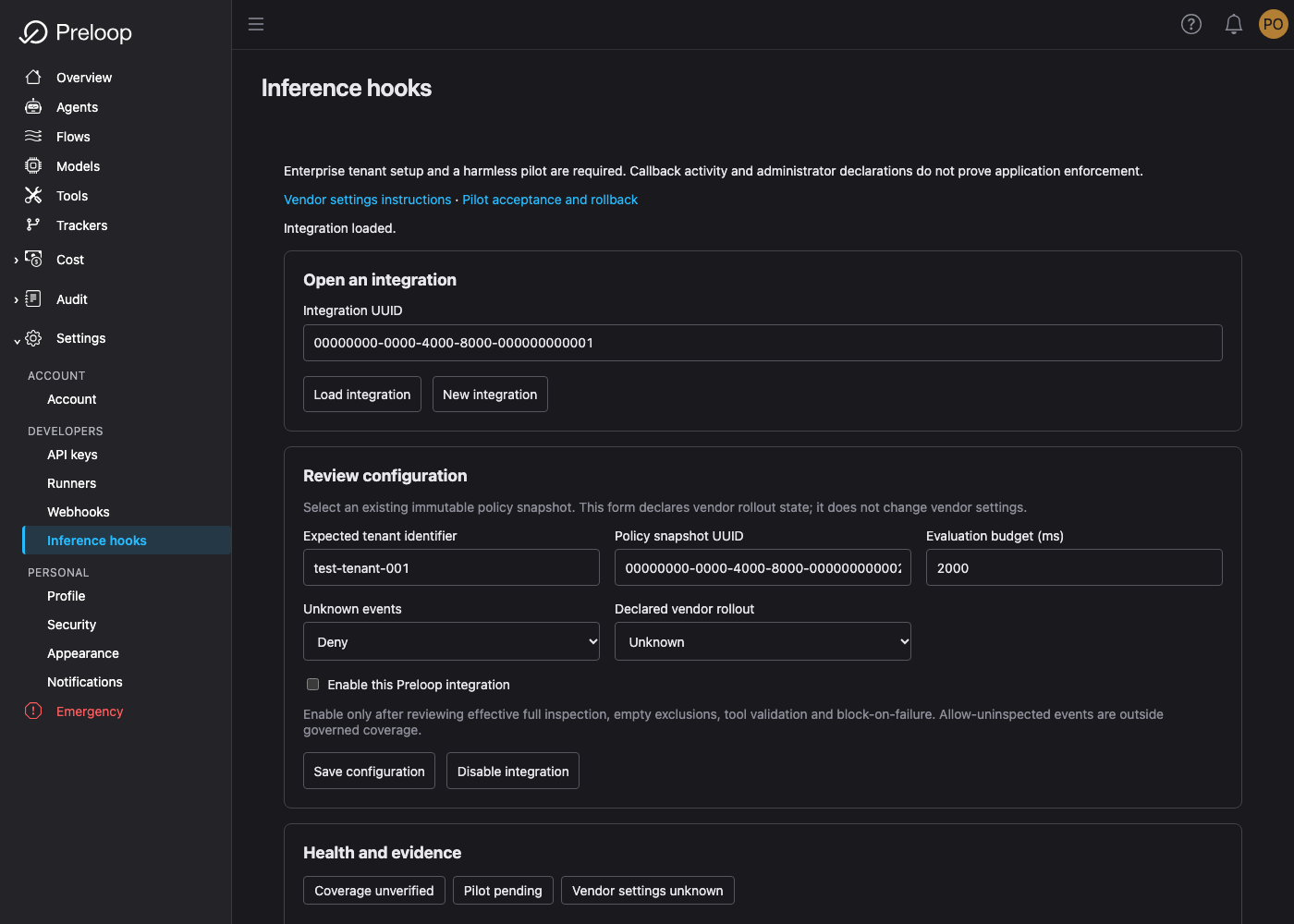Click the Preloop logo icon

[33, 32]
